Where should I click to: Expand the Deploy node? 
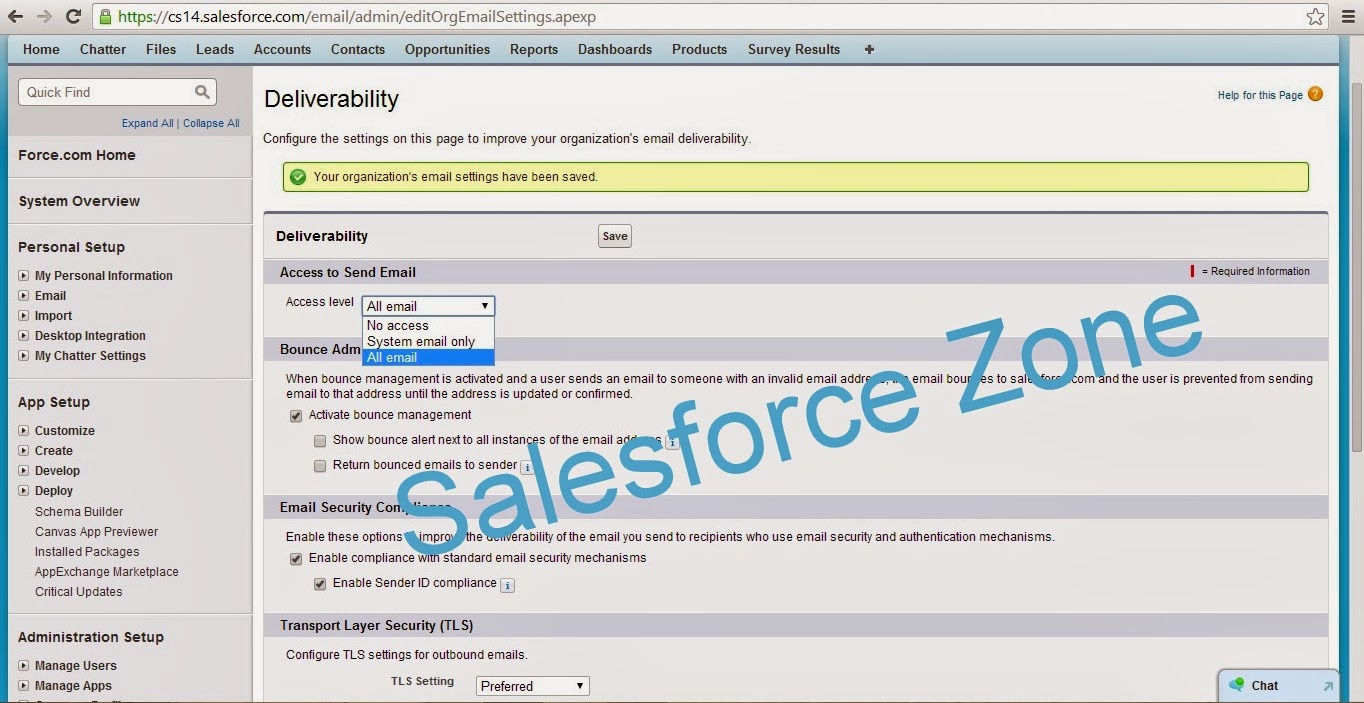(x=25, y=491)
